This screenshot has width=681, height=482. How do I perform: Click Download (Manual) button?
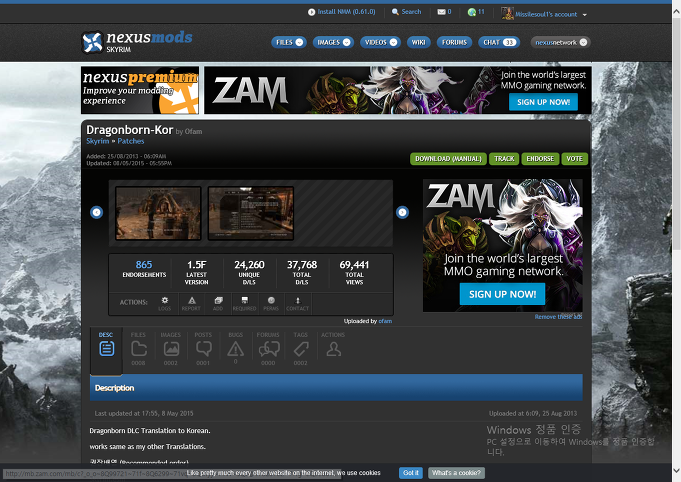click(x=448, y=159)
